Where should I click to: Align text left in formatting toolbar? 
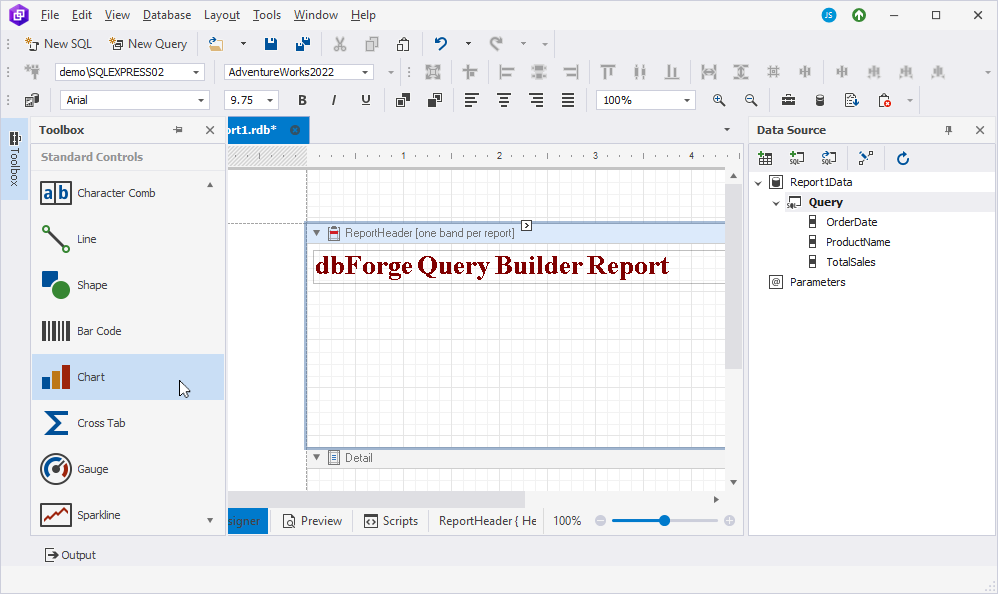coord(472,100)
